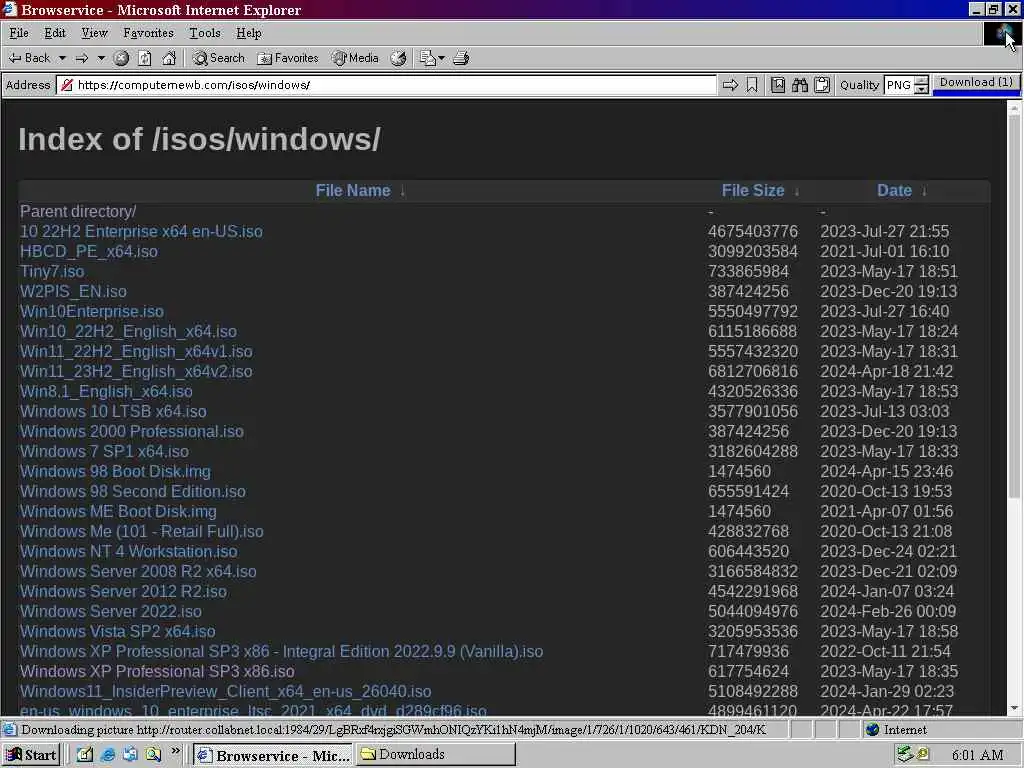Click the Forward arrow button
Image resolution: width=1024 pixels, height=768 pixels.
(x=82, y=58)
